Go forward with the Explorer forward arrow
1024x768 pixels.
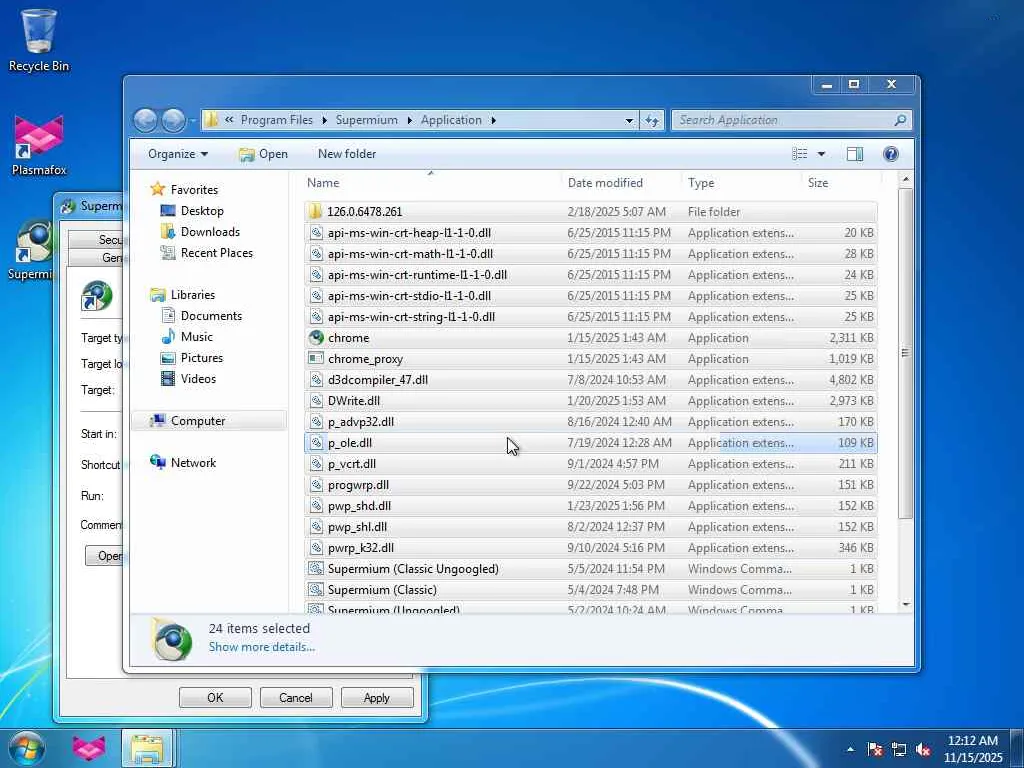click(172, 120)
